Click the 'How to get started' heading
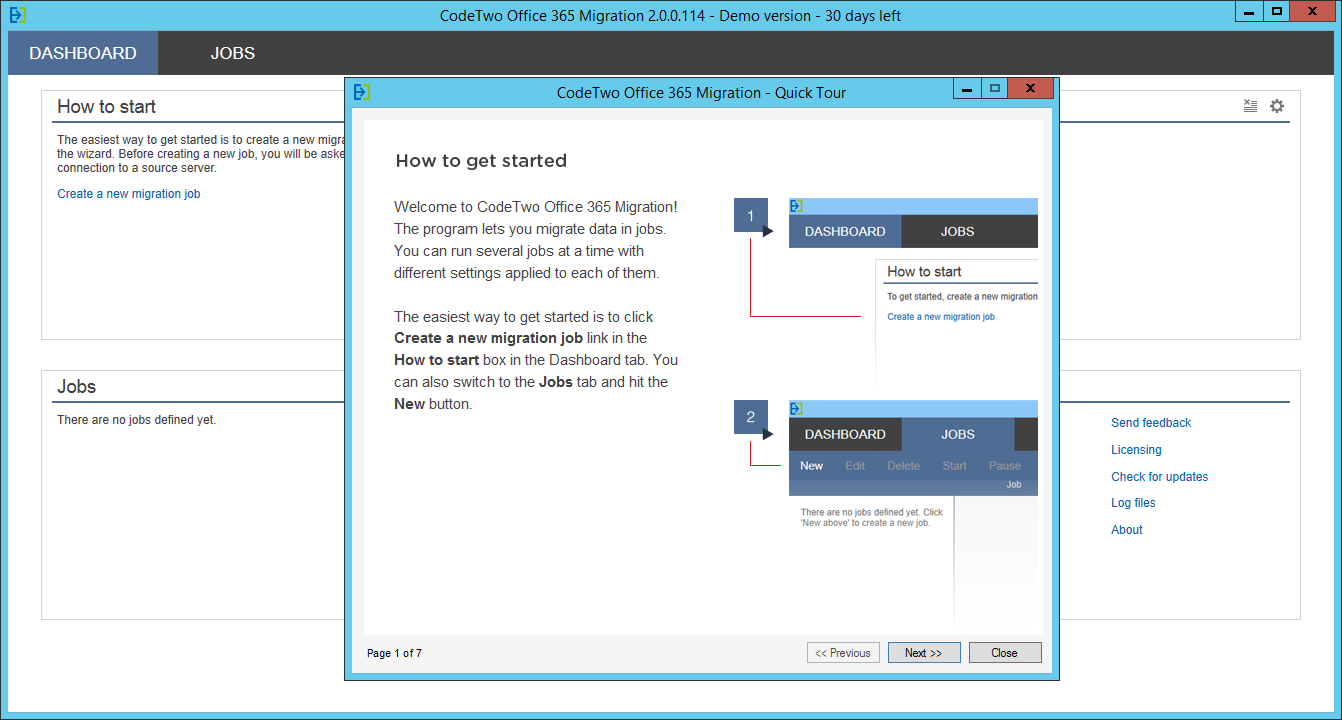Screen dimensions: 1342x720 click(x=481, y=161)
